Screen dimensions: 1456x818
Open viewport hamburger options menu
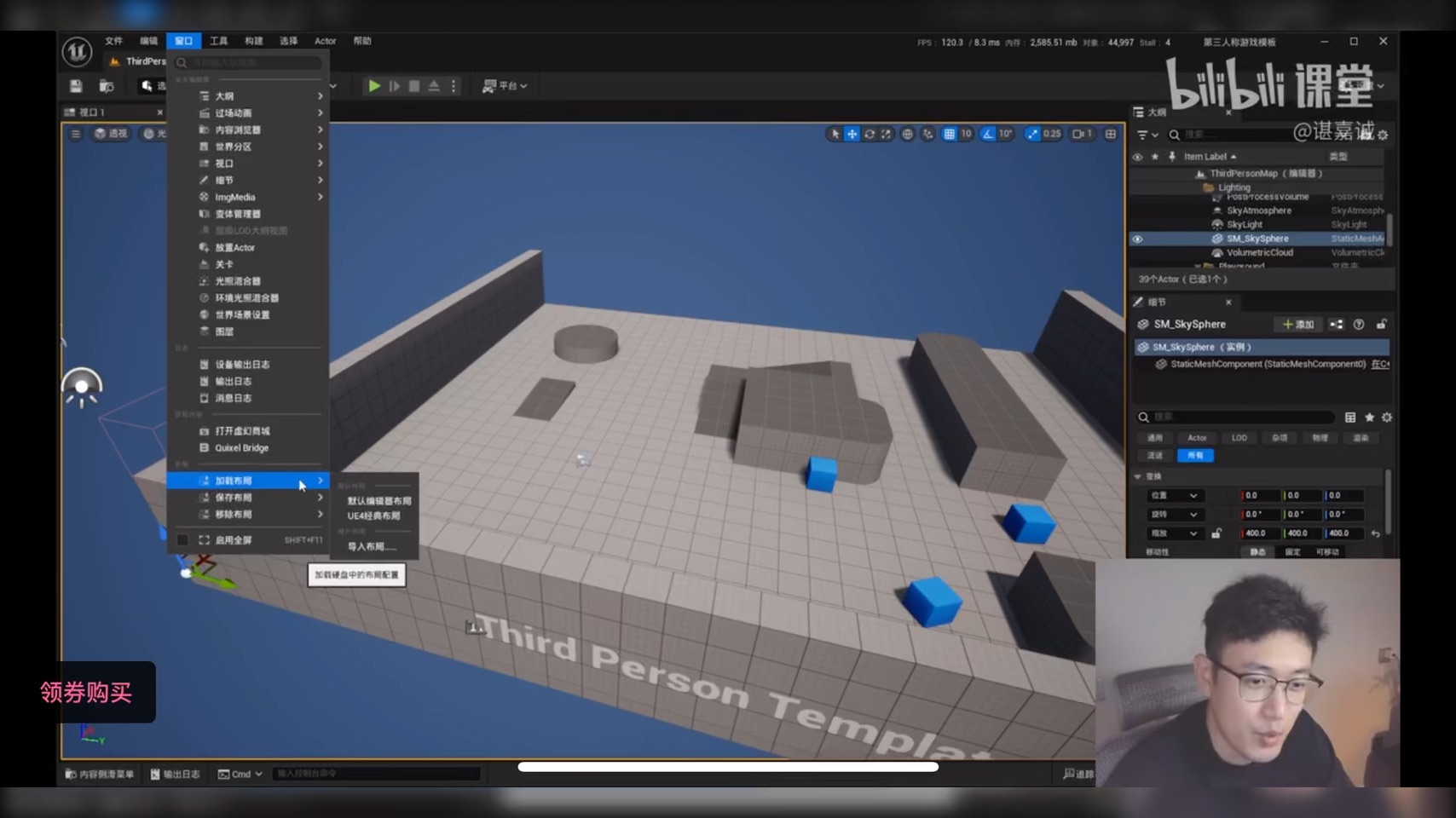click(76, 134)
